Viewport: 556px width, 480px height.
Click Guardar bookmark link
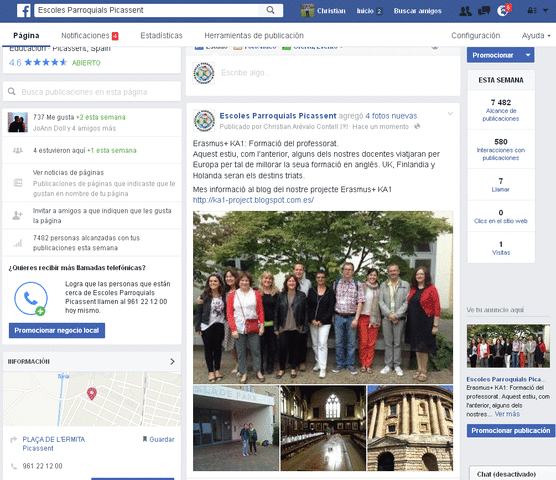click(159, 439)
